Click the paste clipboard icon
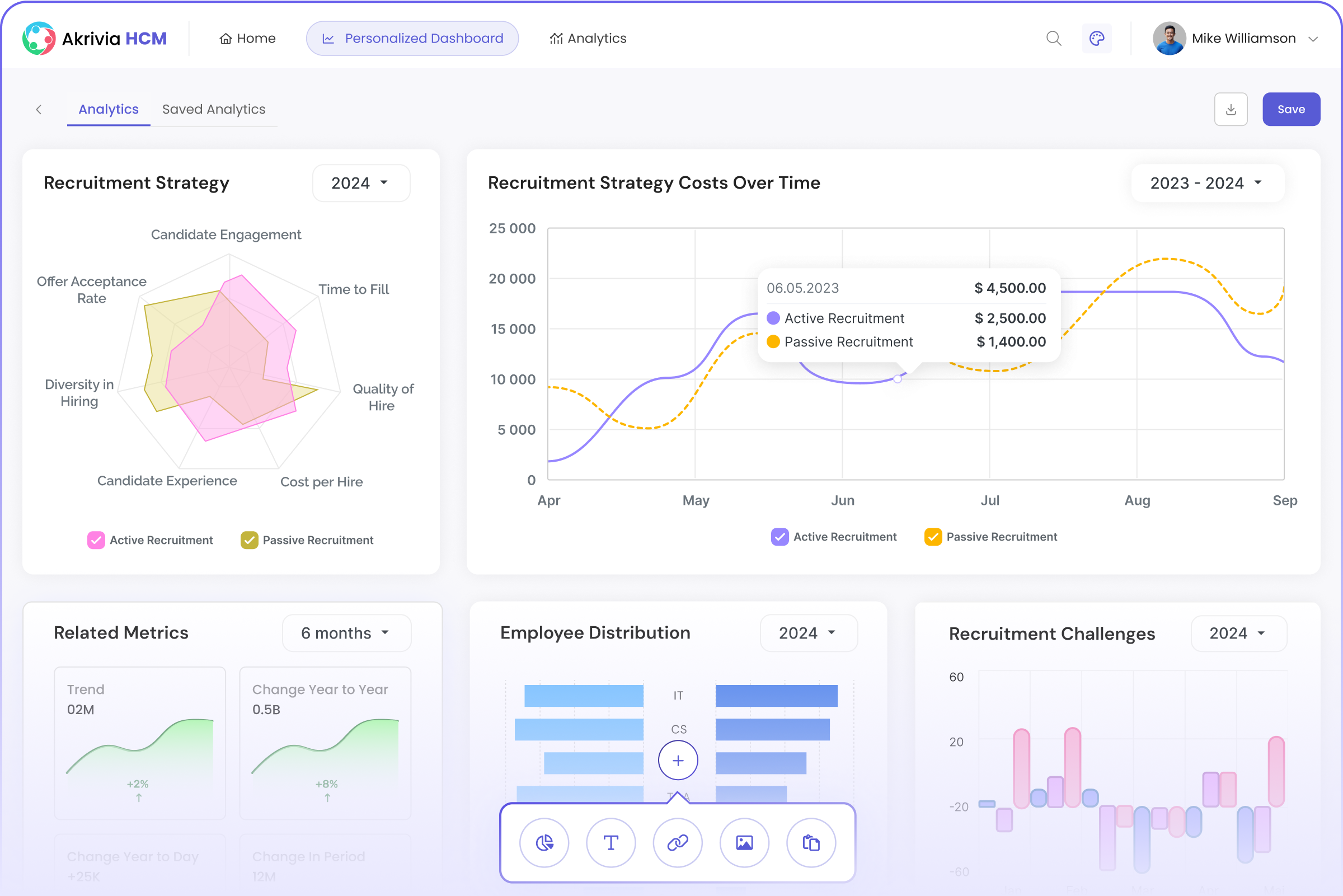 pyautogui.click(x=811, y=842)
